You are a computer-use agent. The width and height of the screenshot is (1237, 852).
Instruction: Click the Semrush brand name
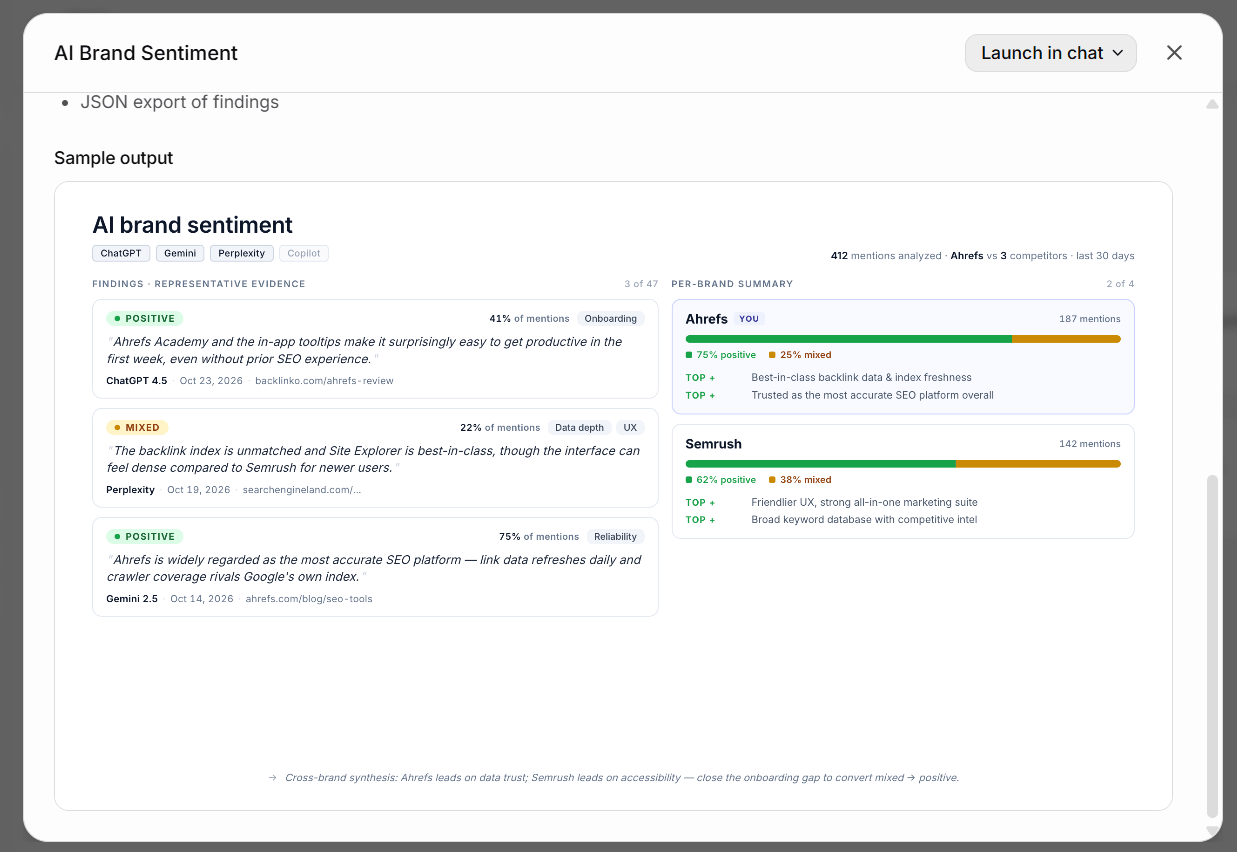click(714, 444)
